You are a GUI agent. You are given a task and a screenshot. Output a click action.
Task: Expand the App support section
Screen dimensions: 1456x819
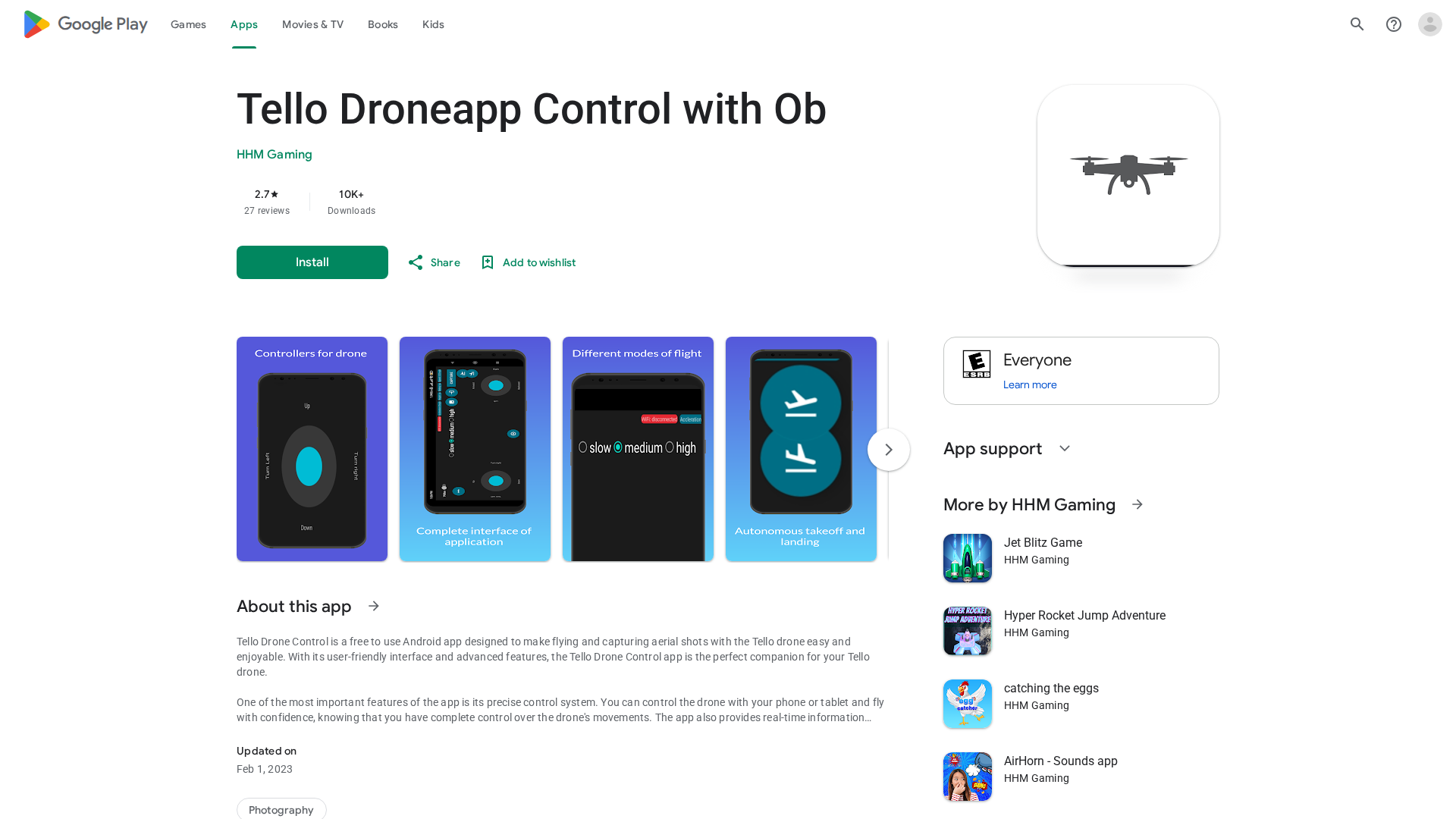pyautogui.click(x=1065, y=448)
